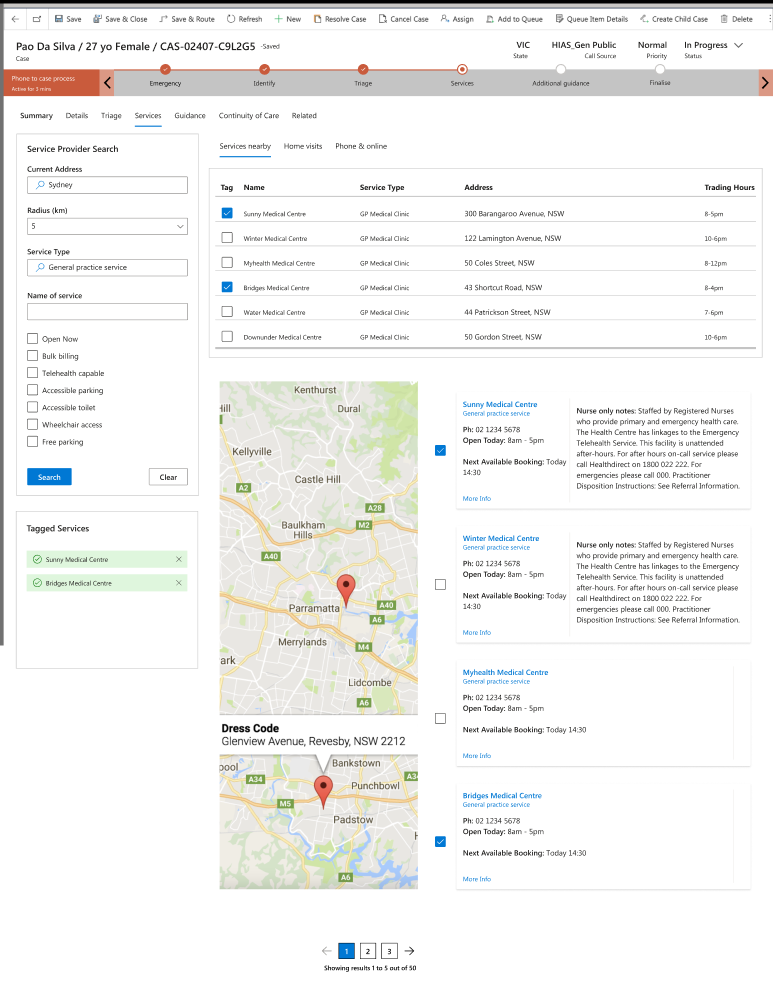Refresh the case record
The width and height of the screenshot is (773, 983).
pos(244,19)
